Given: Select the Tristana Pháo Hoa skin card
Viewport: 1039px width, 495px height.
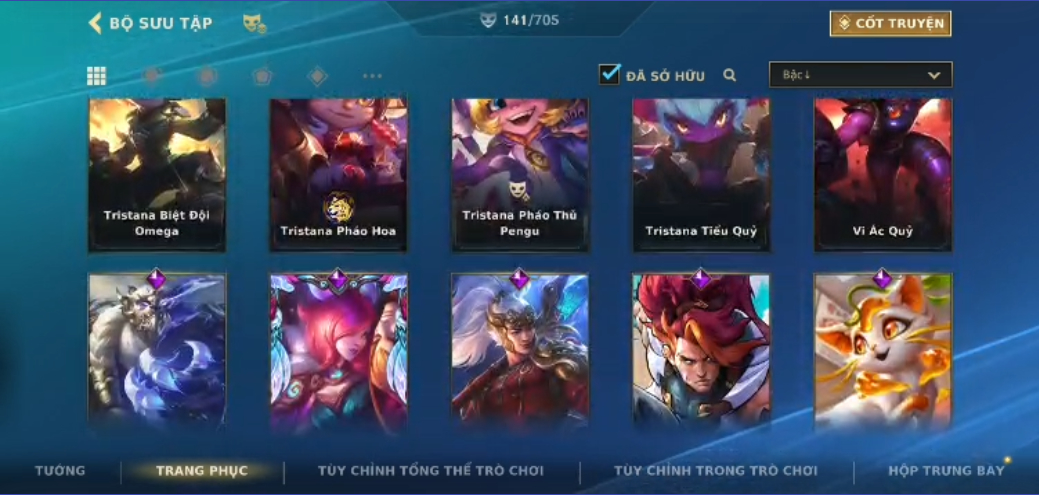Looking at the screenshot, I should [339, 175].
